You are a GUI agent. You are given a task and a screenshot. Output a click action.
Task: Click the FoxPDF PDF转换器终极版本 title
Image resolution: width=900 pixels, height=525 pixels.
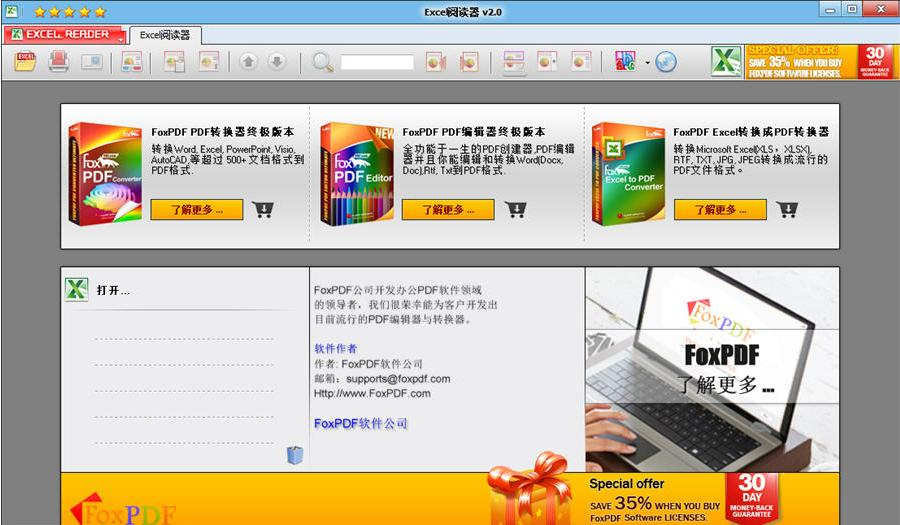point(223,132)
